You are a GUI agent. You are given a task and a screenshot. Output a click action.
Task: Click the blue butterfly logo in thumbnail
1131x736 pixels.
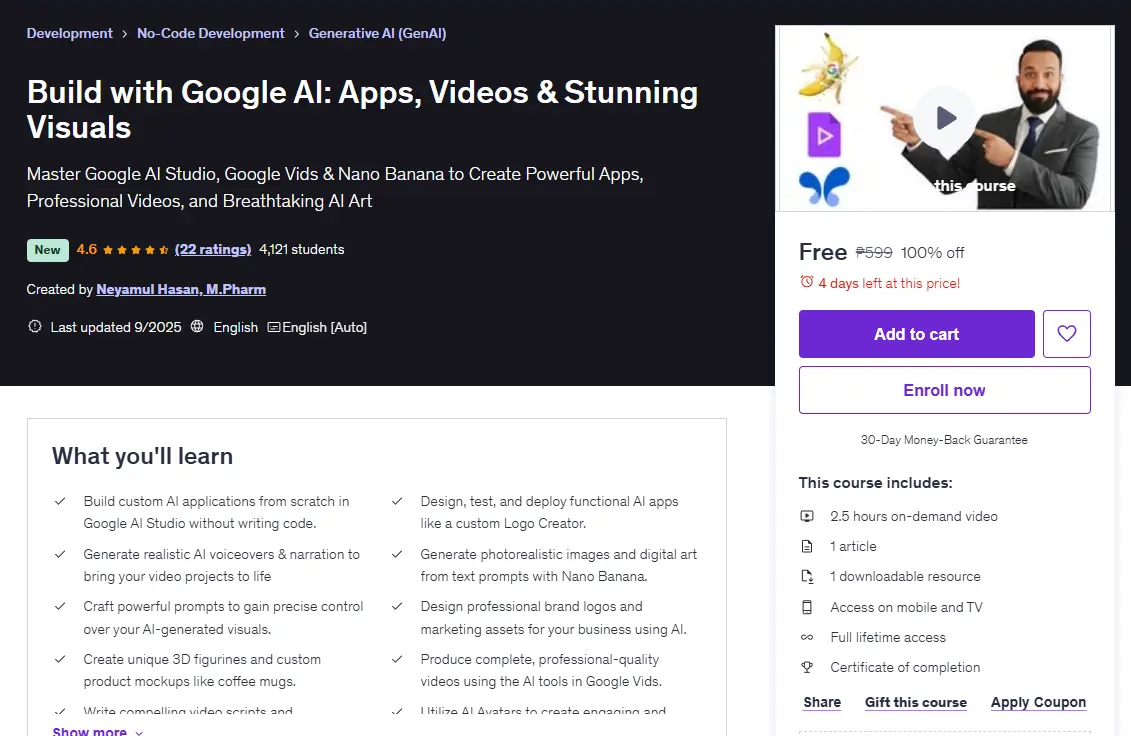pyautogui.click(x=824, y=187)
